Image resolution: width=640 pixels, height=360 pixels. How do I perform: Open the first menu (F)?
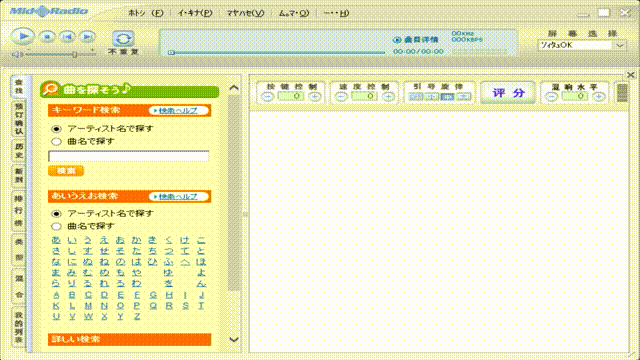(146, 13)
